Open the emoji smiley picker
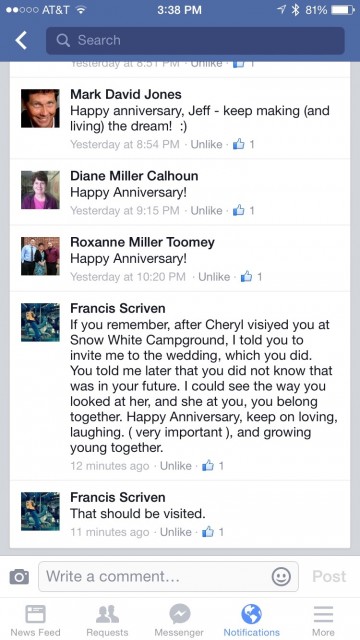 [281, 577]
